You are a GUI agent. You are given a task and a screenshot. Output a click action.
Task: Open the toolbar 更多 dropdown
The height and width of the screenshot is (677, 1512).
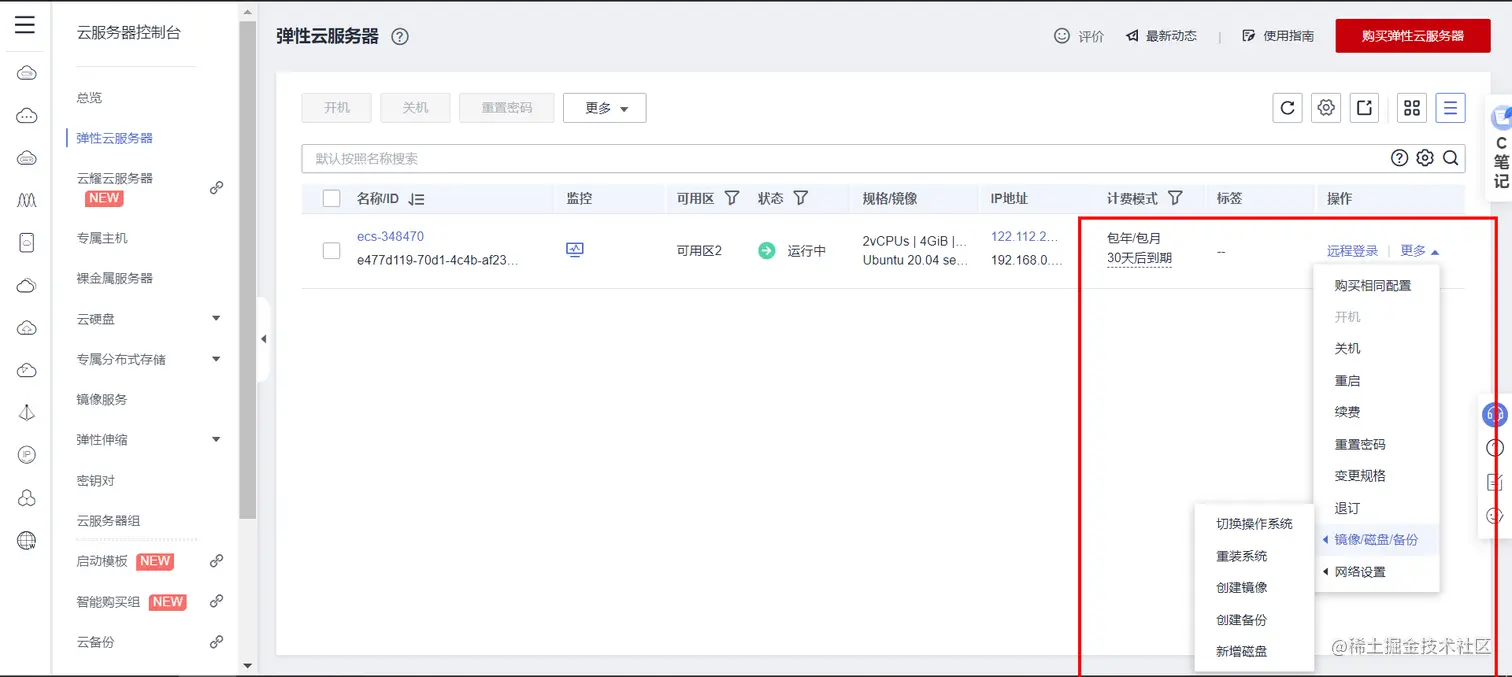(605, 108)
